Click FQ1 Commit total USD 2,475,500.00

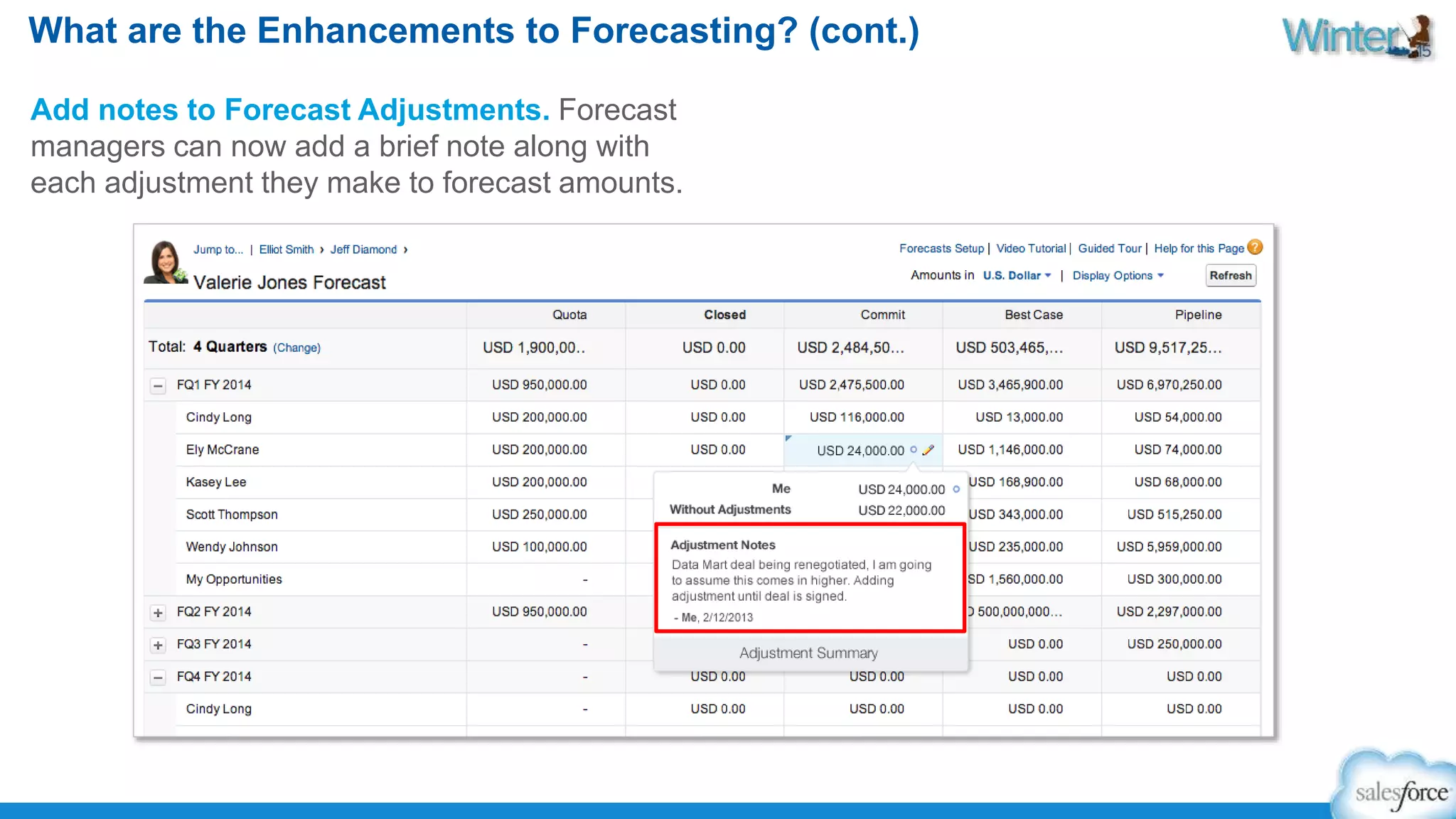(x=851, y=385)
